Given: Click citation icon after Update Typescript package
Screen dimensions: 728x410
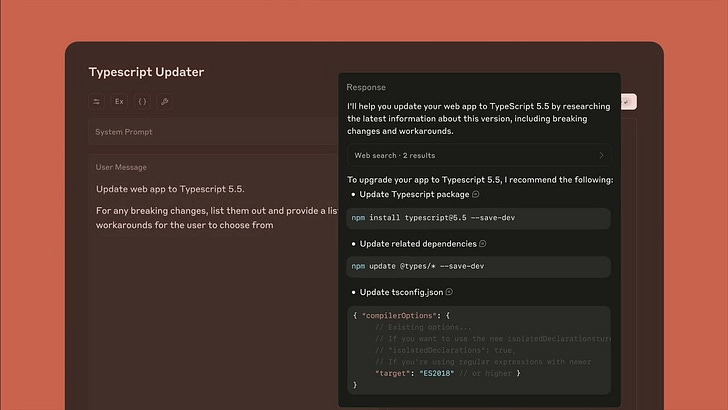Looking at the screenshot, I should pyautogui.click(x=476, y=195).
